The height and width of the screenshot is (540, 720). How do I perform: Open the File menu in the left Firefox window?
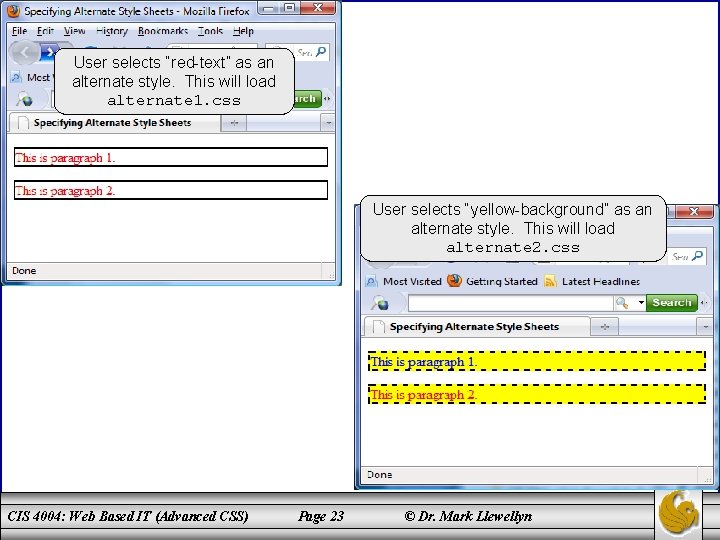[x=19, y=31]
